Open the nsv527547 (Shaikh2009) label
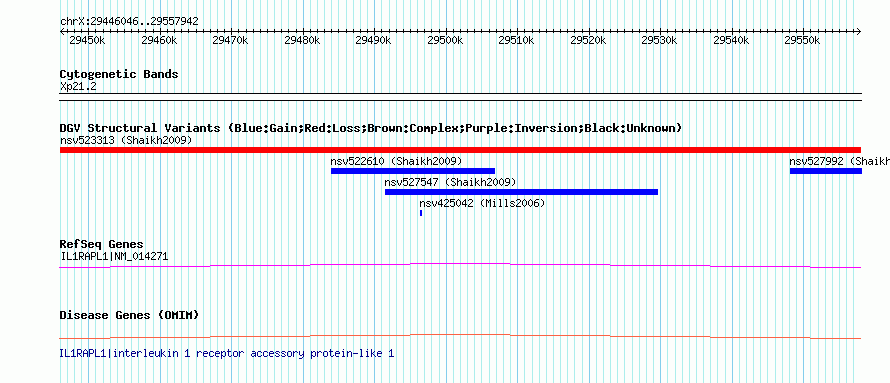 click(x=450, y=182)
